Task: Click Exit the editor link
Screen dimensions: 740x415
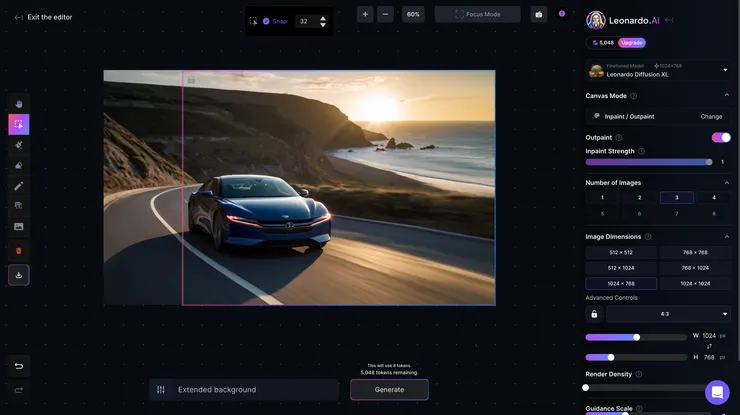Action: (x=43, y=17)
